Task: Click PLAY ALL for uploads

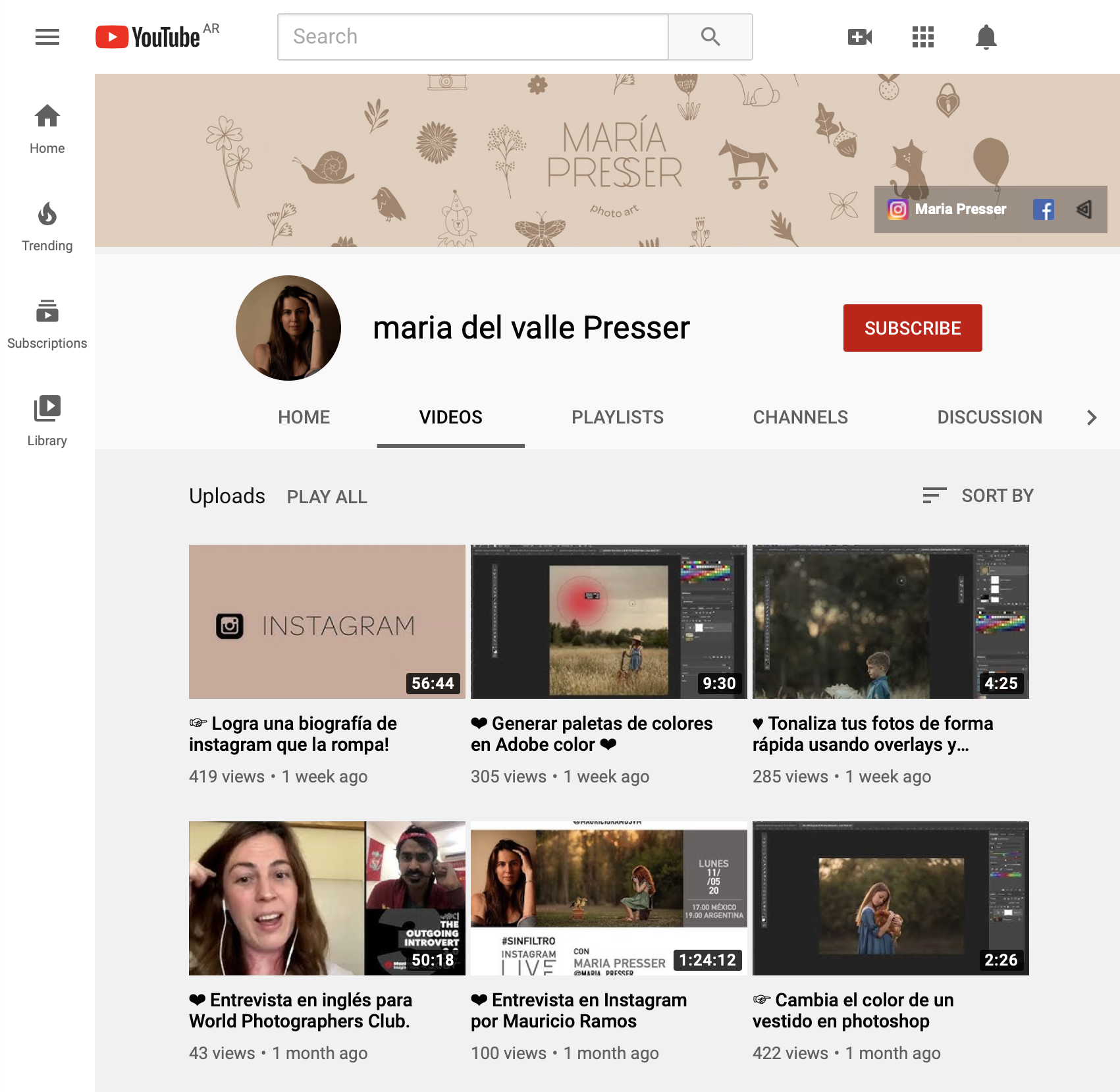Action: coord(327,497)
